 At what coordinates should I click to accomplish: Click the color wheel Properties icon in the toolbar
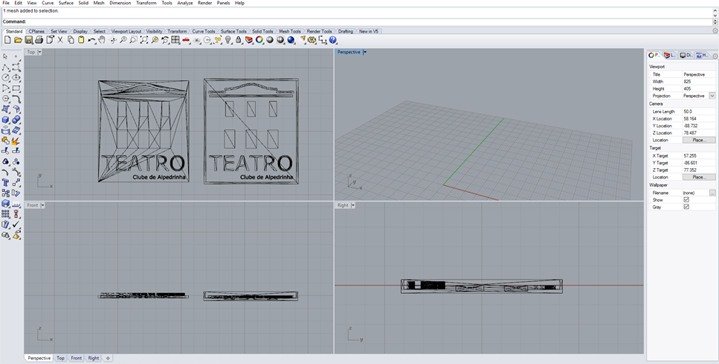[x=259, y=40]
